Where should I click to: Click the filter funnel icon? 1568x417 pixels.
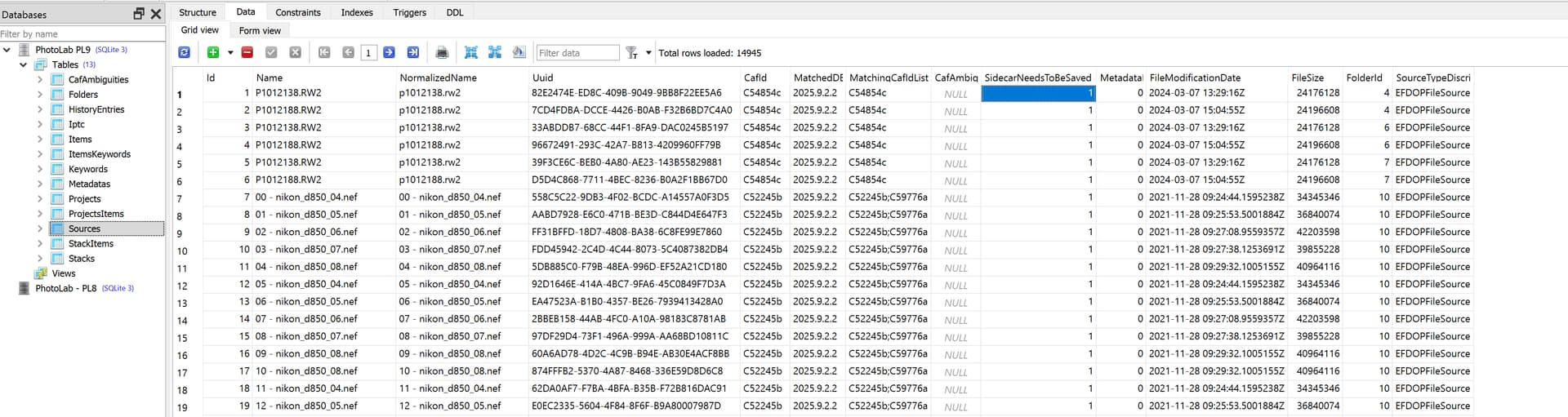click(x=631, y=52)
